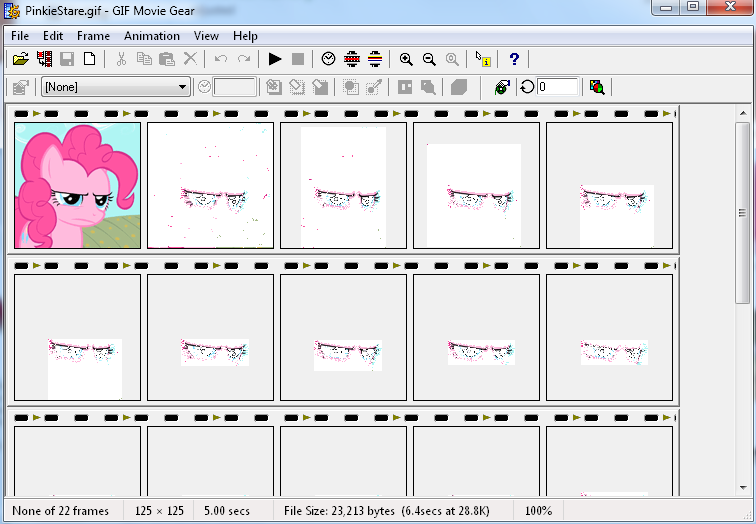756x524 pixels.
Task: Click the Copy icon
Action: 144,59
